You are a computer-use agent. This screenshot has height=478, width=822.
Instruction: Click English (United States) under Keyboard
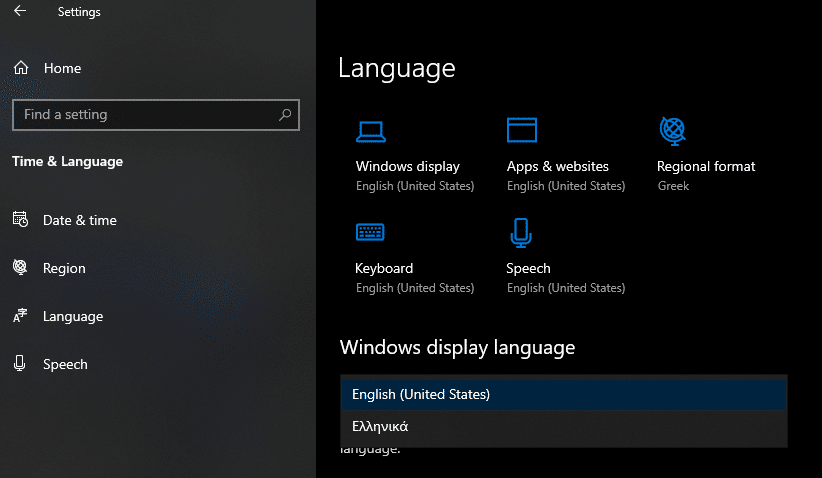[415, 288]
